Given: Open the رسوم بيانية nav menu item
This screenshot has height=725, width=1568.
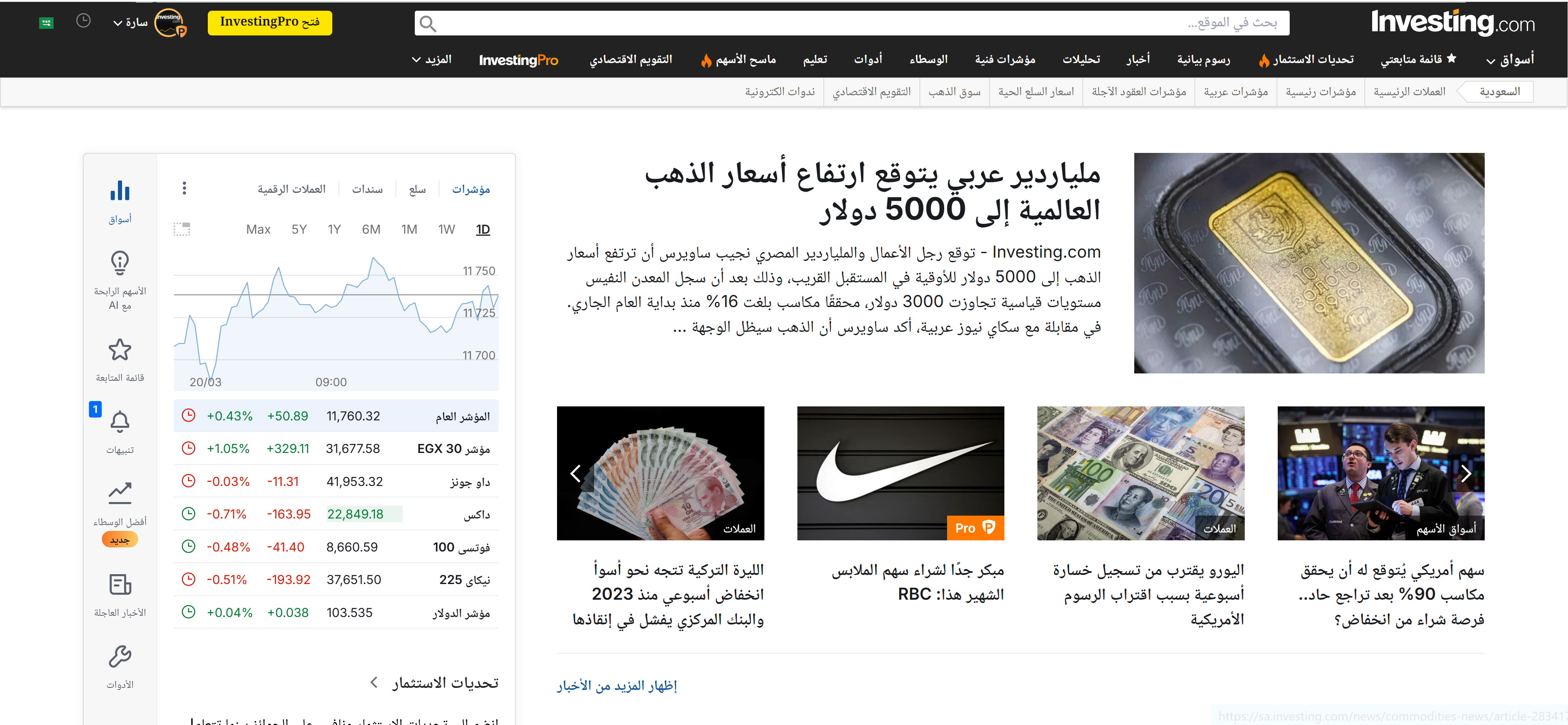Looking at the screenshot, I should 1204,60.
